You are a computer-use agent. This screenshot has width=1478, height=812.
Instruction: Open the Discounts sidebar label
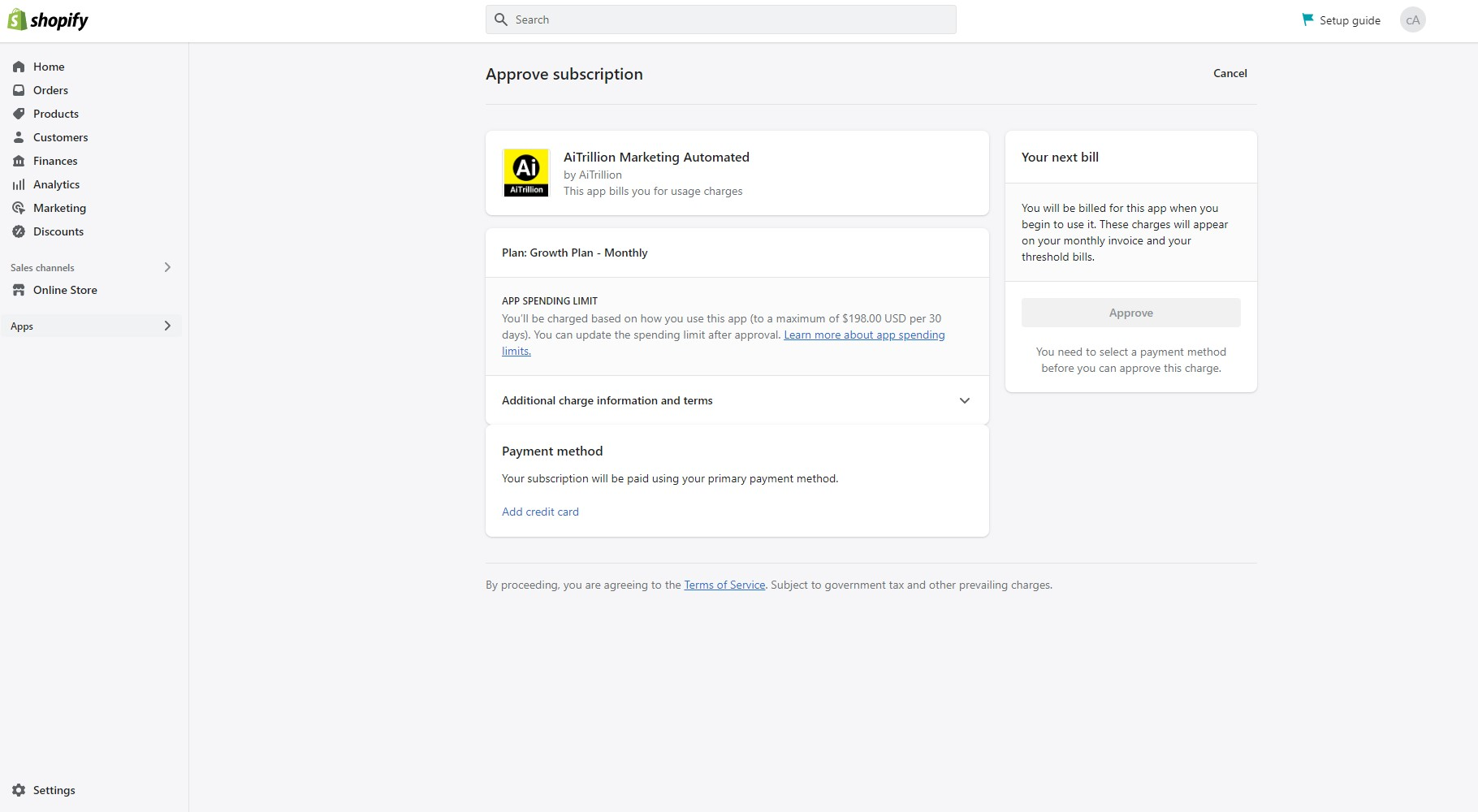coord(58,231)
